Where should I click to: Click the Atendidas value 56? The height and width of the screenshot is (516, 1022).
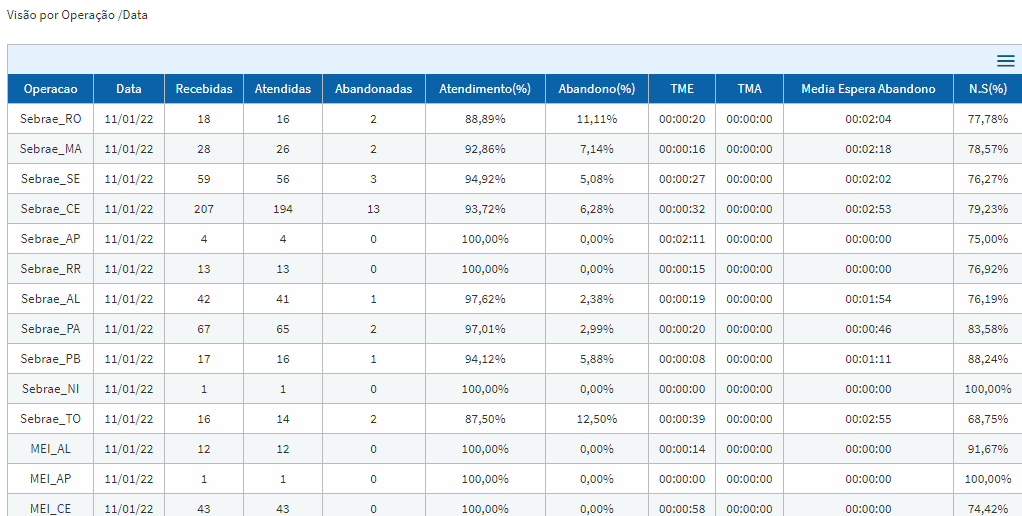click(x=283, y=179)
